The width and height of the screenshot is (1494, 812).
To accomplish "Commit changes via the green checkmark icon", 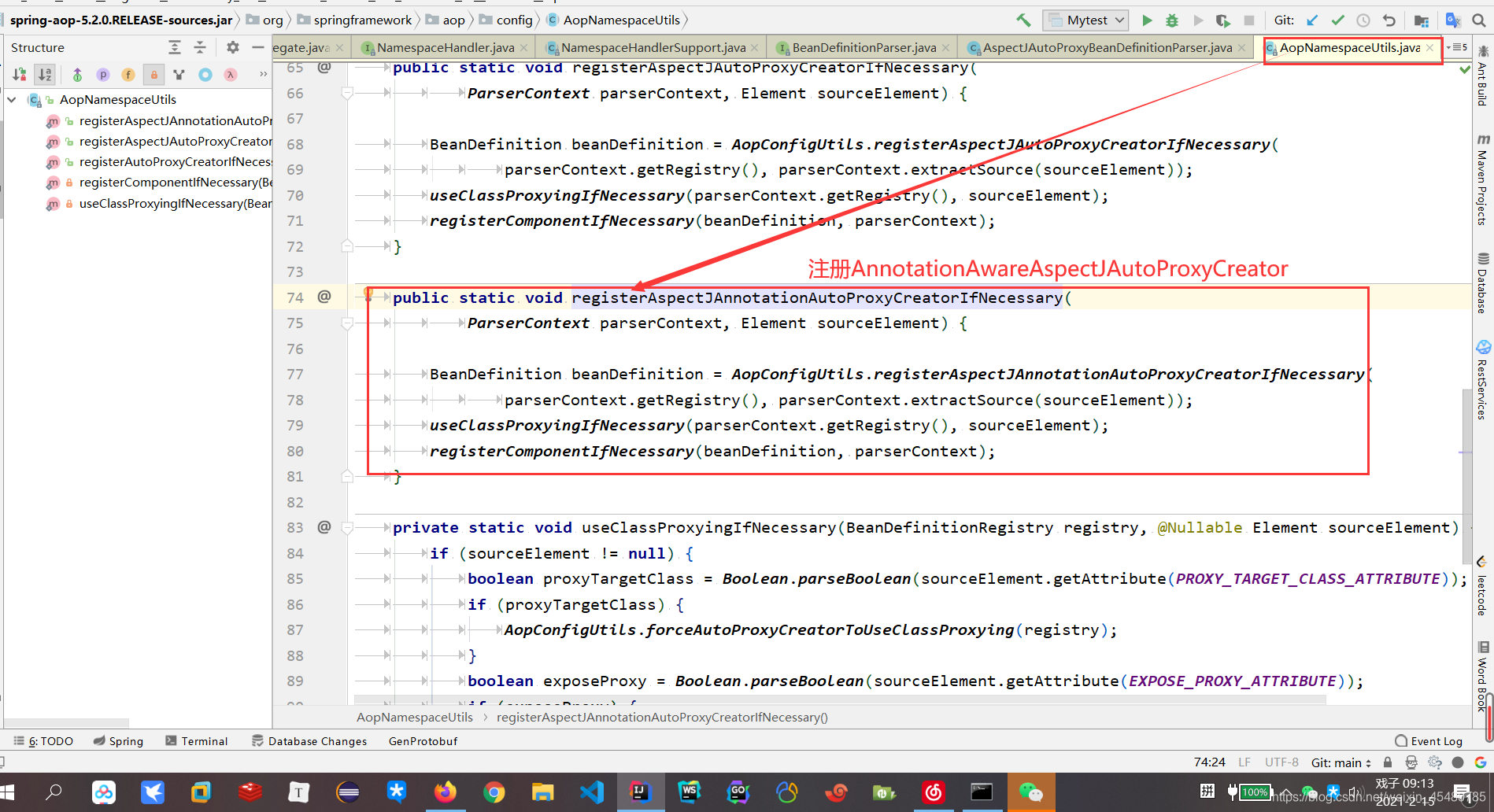I will tap(1337, 20).
